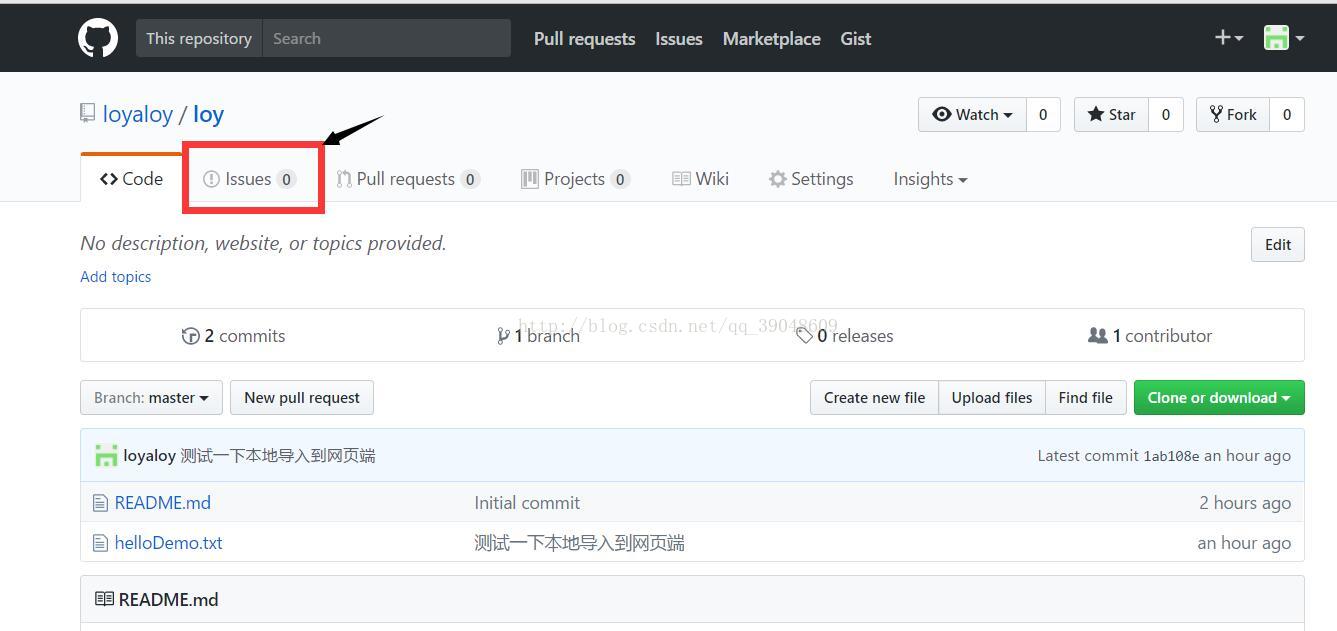Expand the Insights dropdown tab
The image size is (1337, 631).
click(930, 179)
